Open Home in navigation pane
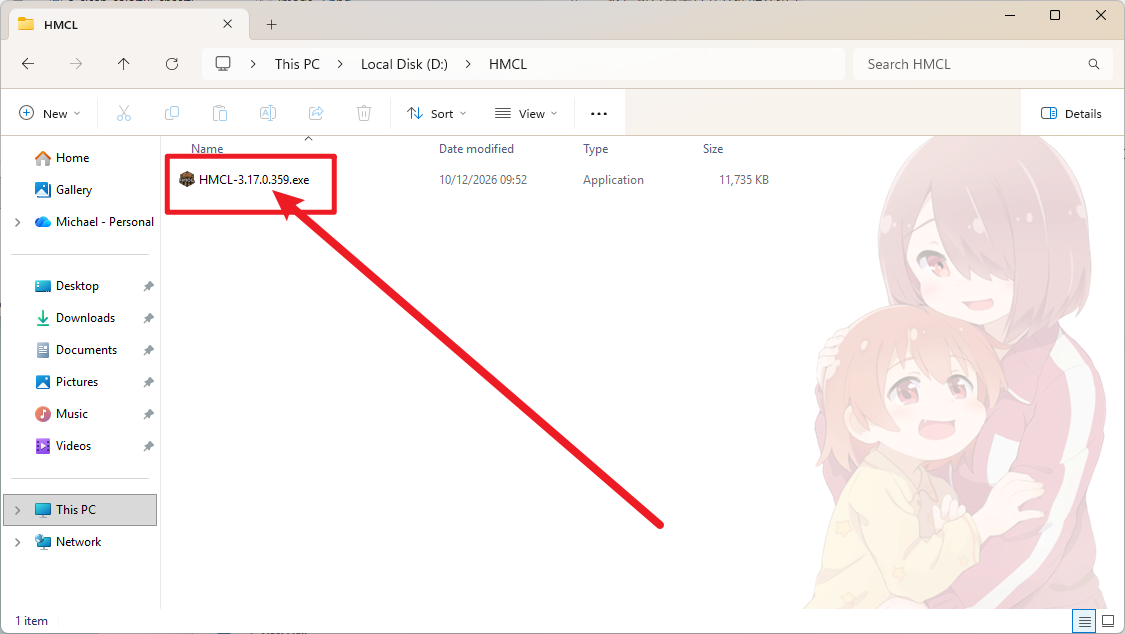Screen dimensions: 1125x634 coord(72,158)
